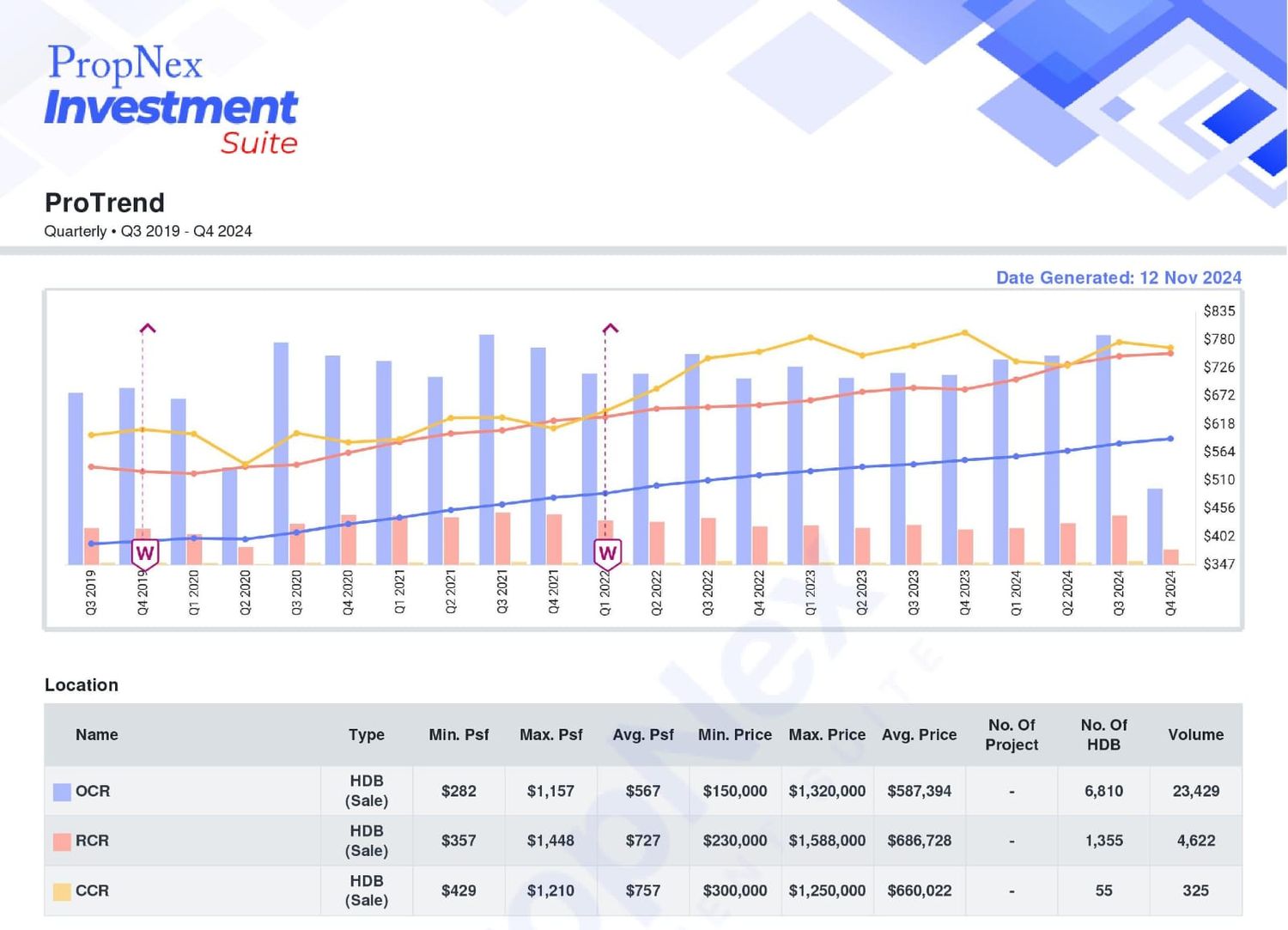Click the CCR volume value 325
Image resolution: width=1288 pixels, height=930 pixels.
1195,890
